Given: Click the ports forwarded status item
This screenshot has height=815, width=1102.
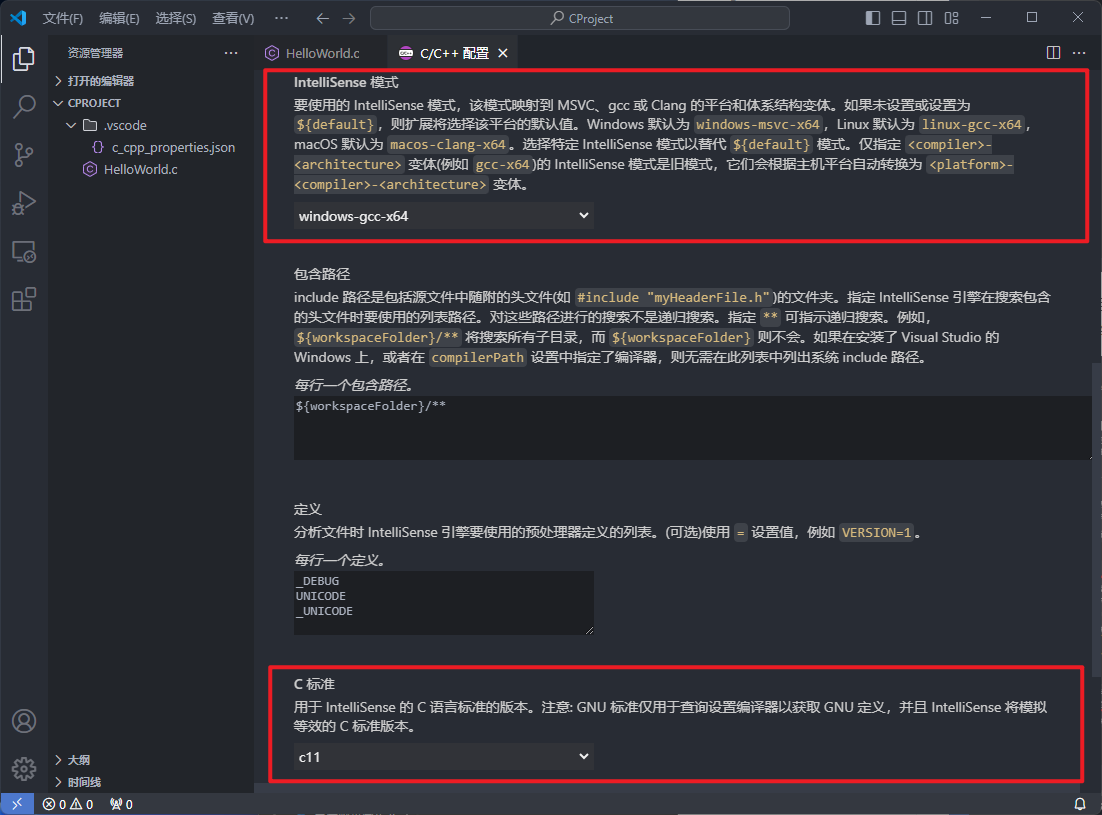Looking at the screenshot, I should tap(121, 804).
